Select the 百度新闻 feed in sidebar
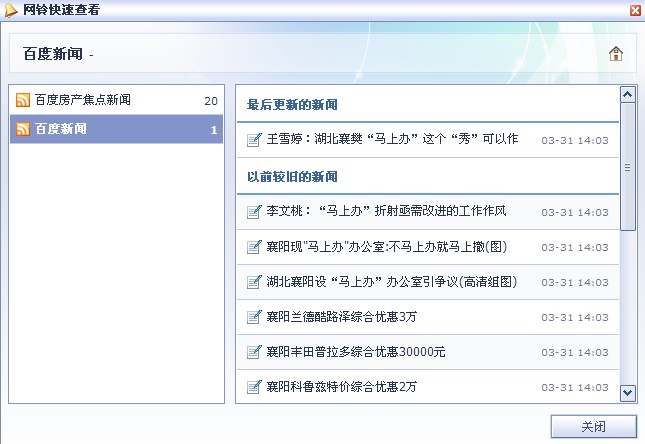 116,129
